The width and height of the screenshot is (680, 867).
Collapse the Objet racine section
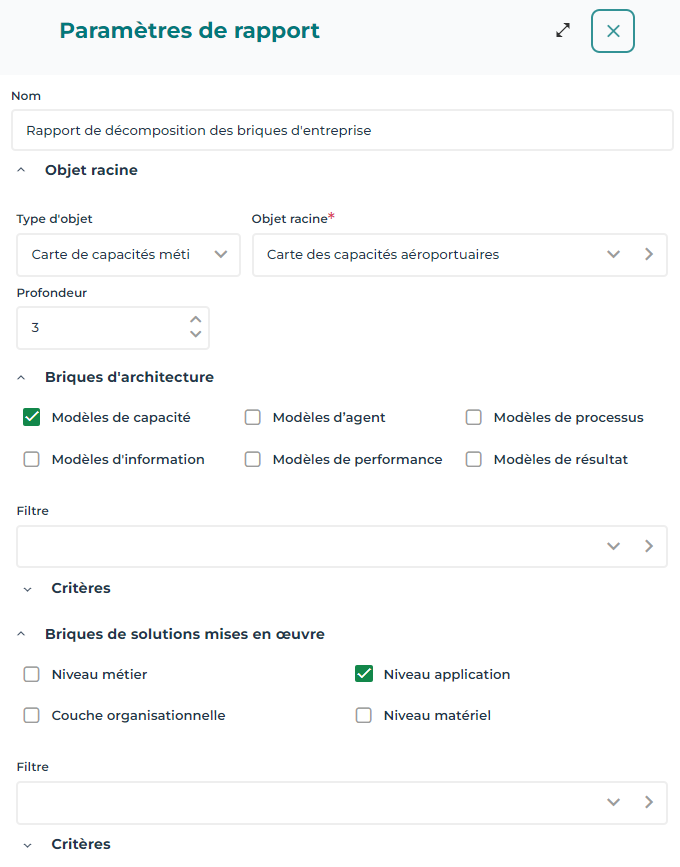(22, 171)
